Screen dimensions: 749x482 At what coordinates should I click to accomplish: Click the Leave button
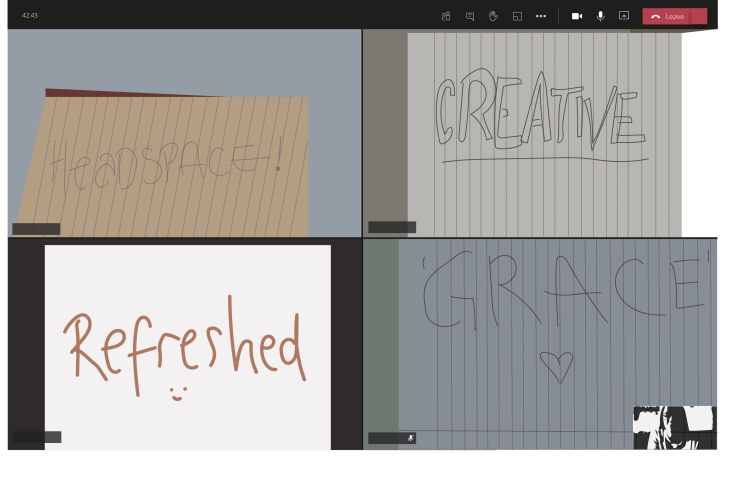668,16
